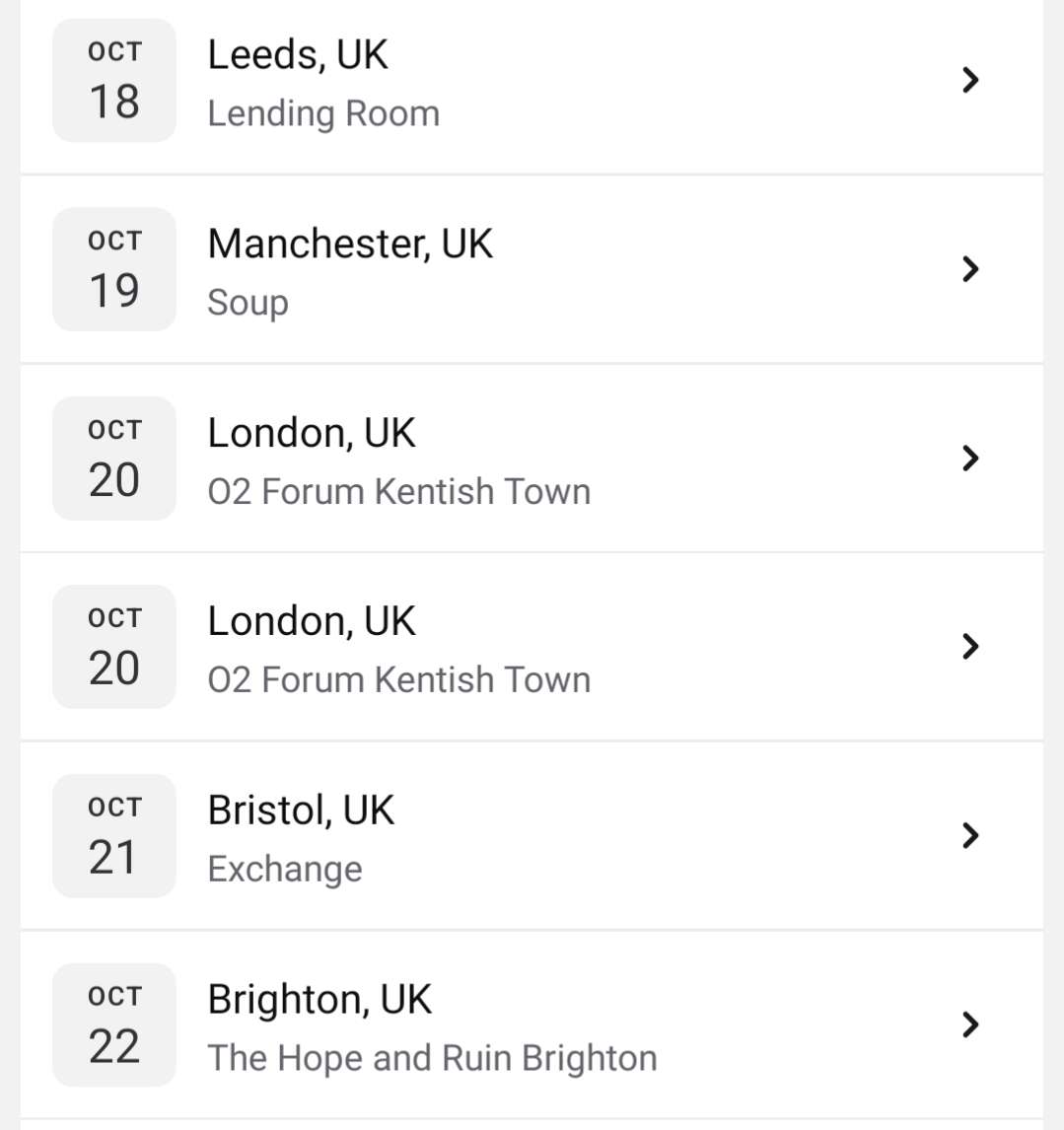Tap the Oct 19 date badge
The width and height of the screenshot is (1064, 1130).
coord(114,269)
